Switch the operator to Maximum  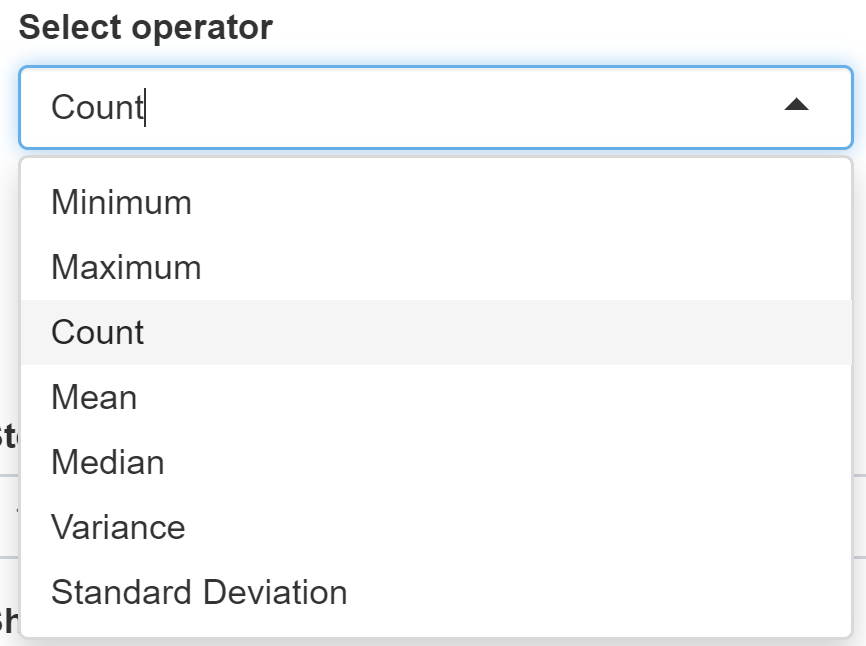[x=126, y=268]
